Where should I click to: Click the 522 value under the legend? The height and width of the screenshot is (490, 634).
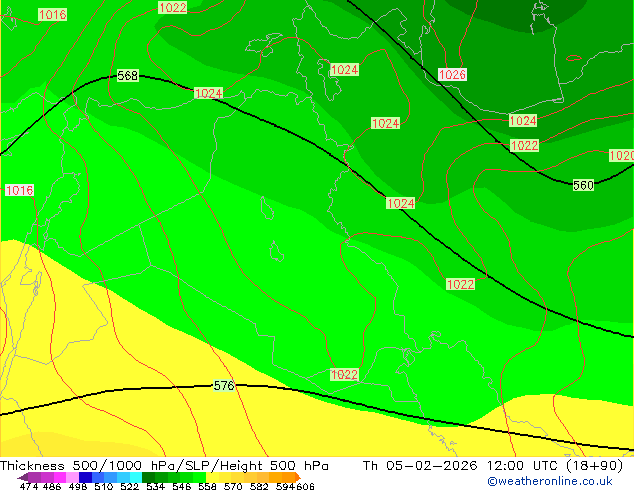click(129, 486)
